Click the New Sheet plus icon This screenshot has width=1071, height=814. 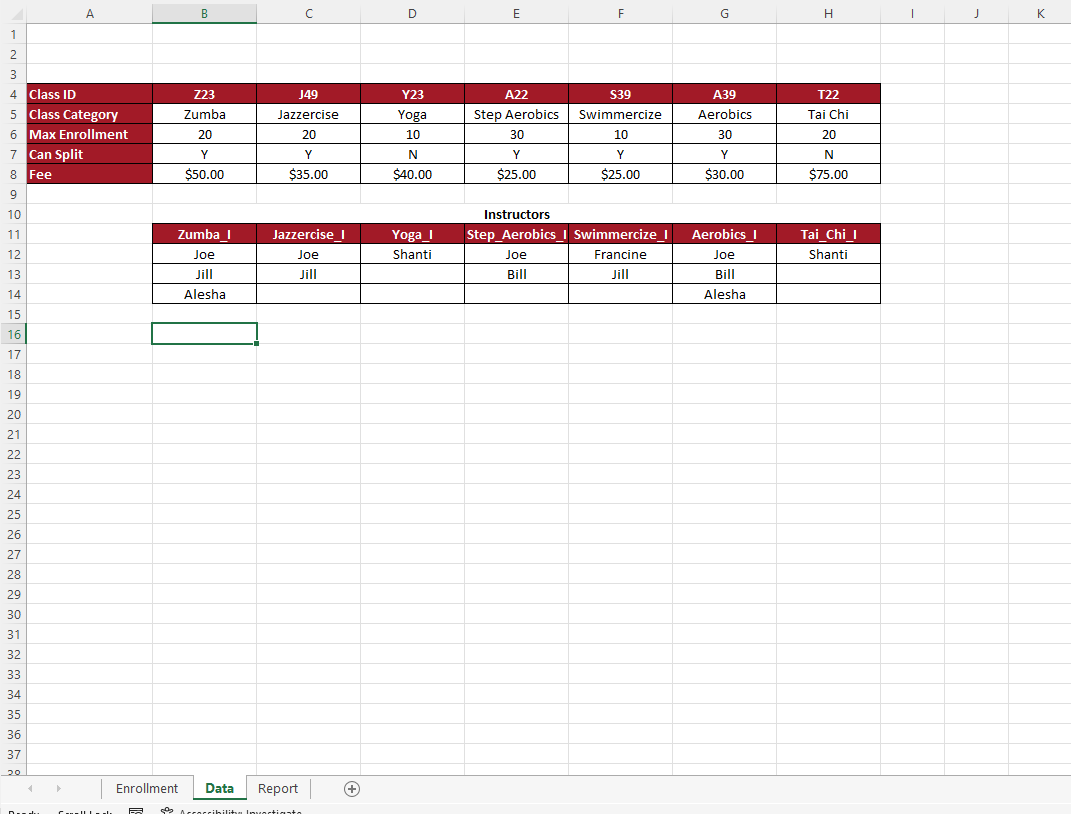click(x=351, y=789)
